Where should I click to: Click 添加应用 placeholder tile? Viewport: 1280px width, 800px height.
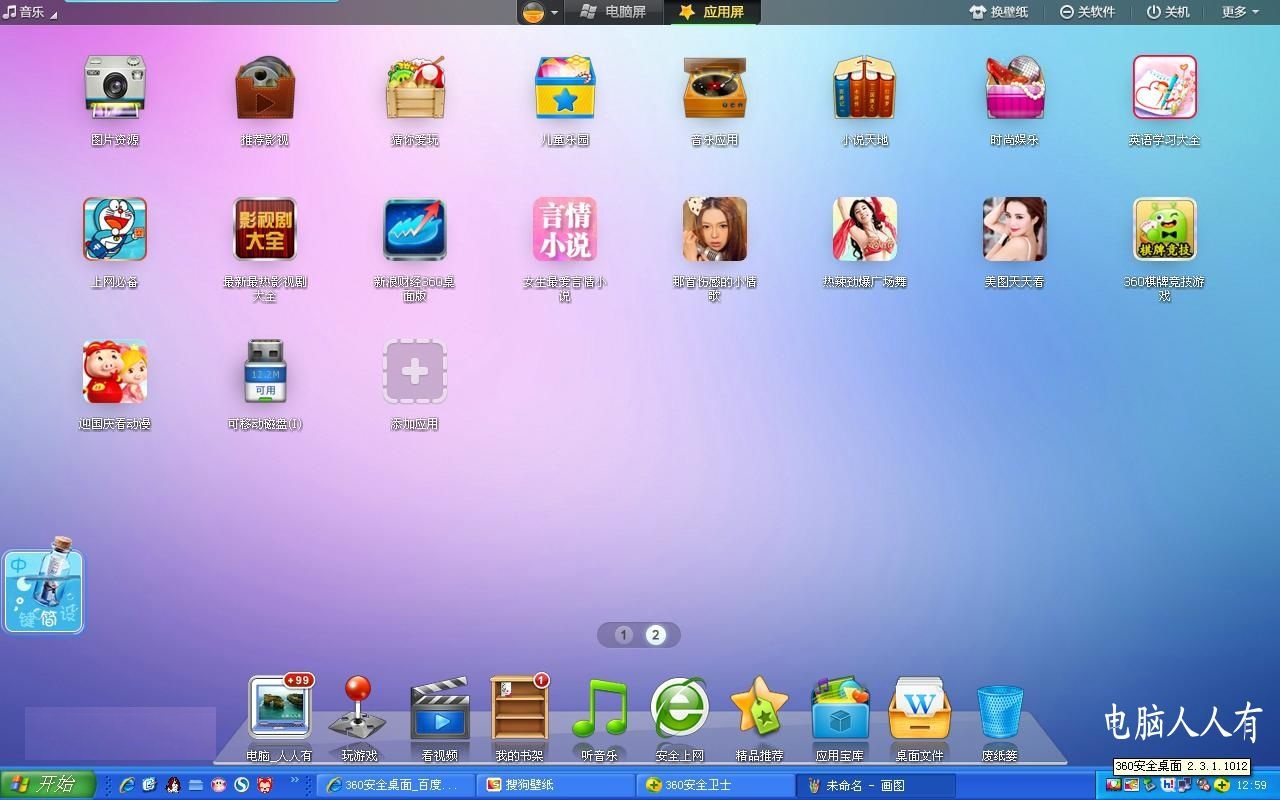415,372
